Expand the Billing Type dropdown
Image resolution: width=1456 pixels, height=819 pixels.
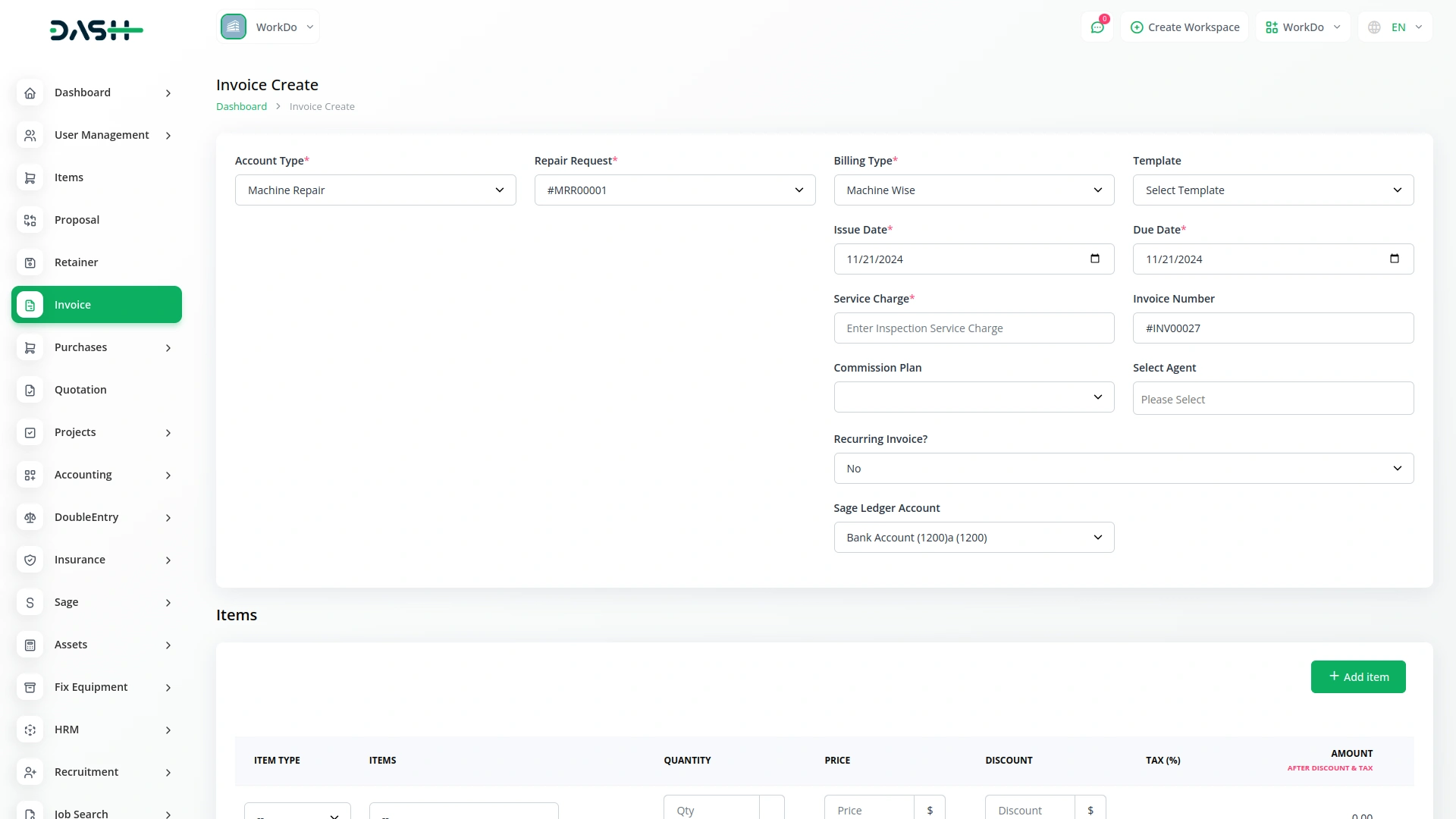point(974,190)
